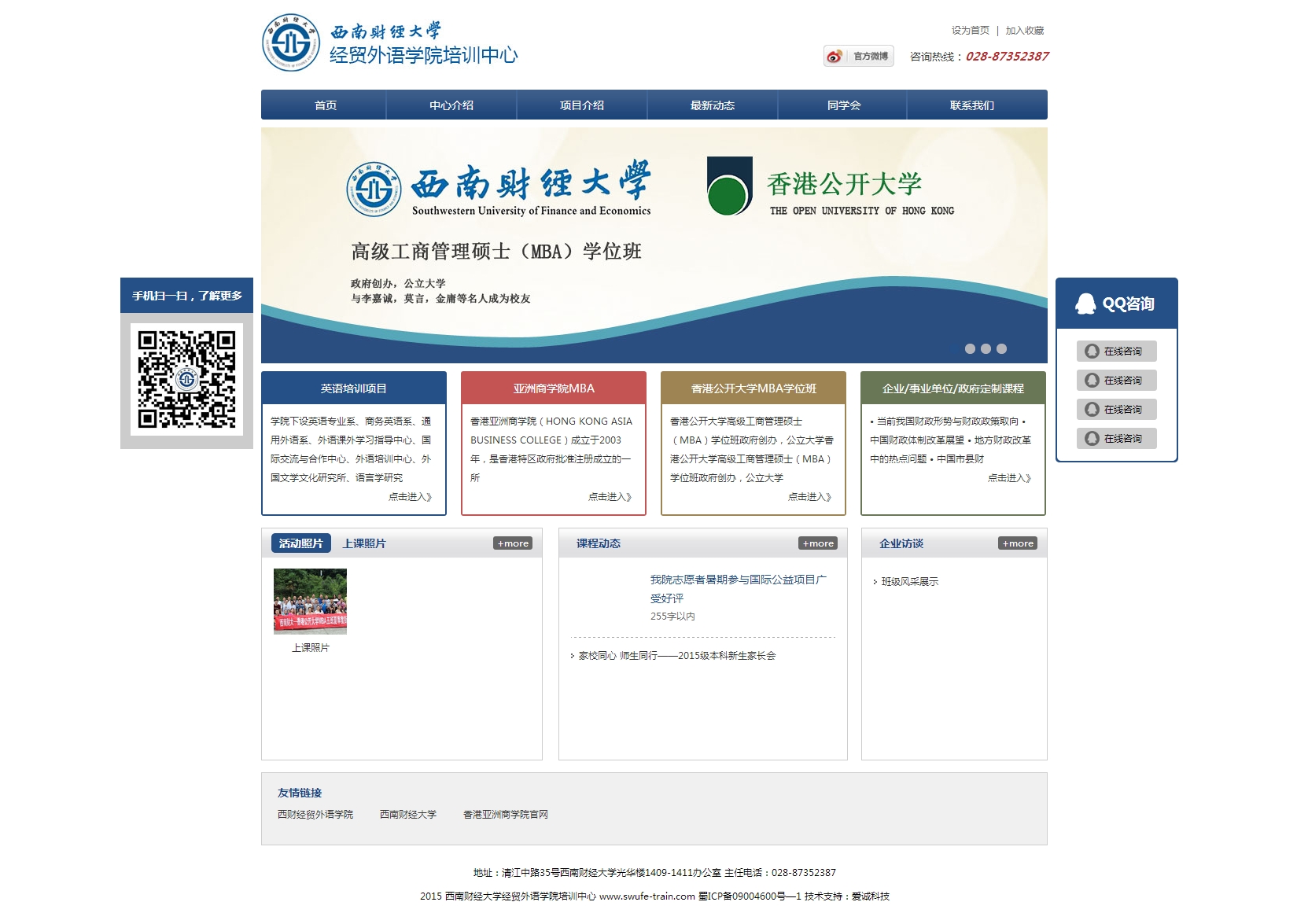Open 我院志愿者暑期参与国际公益项目 article
The height and width of the screenshot is (924, 1308).
[x=738, y=589]
